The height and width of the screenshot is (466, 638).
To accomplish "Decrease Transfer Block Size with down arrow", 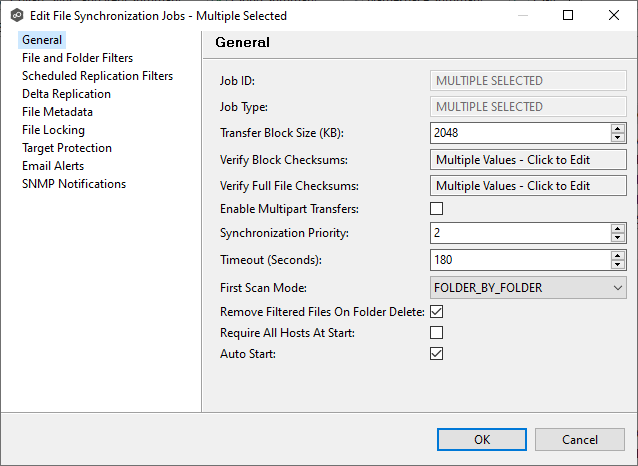I will [618, 138].
